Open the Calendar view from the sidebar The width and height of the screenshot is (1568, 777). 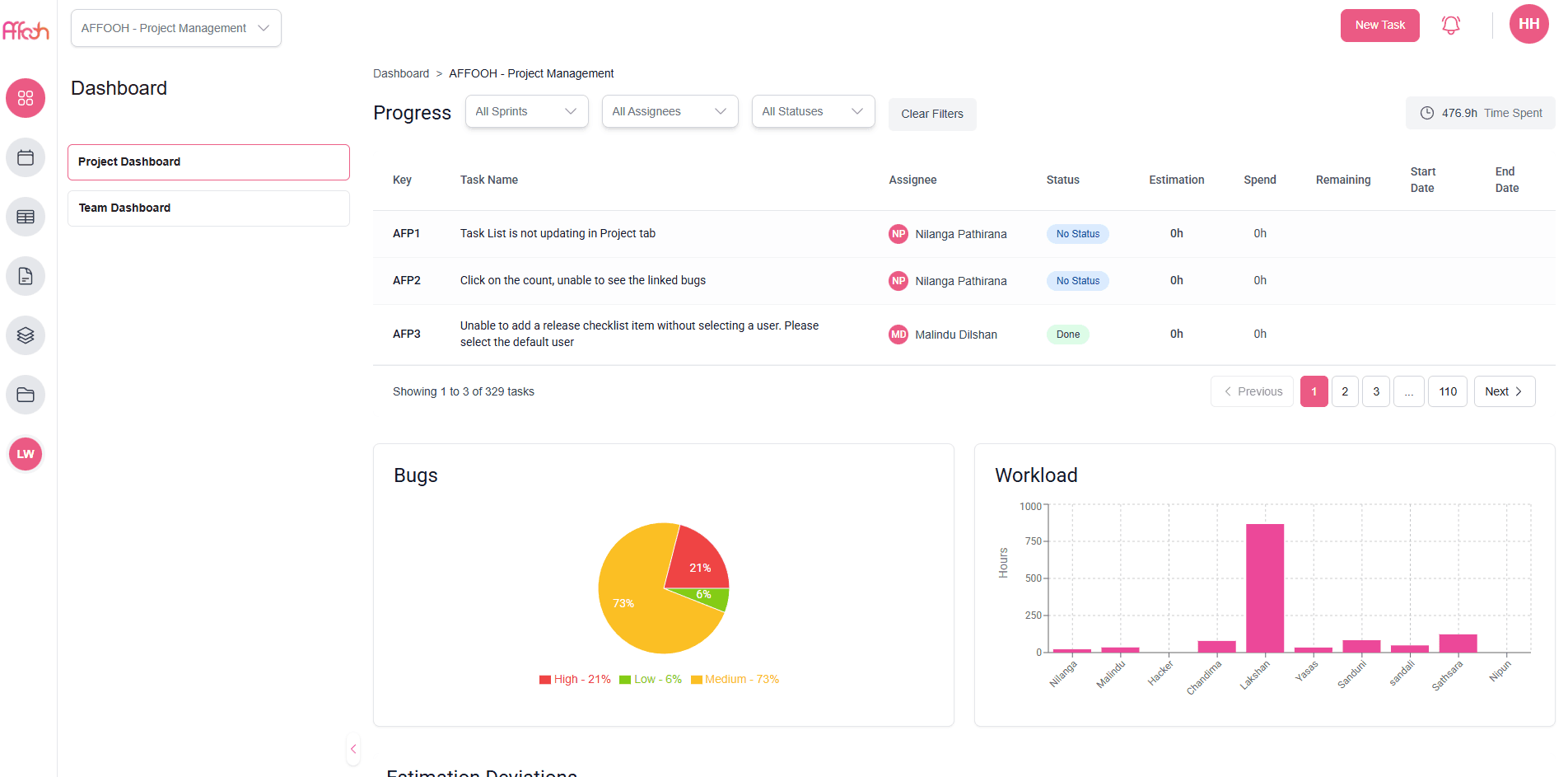26,157
